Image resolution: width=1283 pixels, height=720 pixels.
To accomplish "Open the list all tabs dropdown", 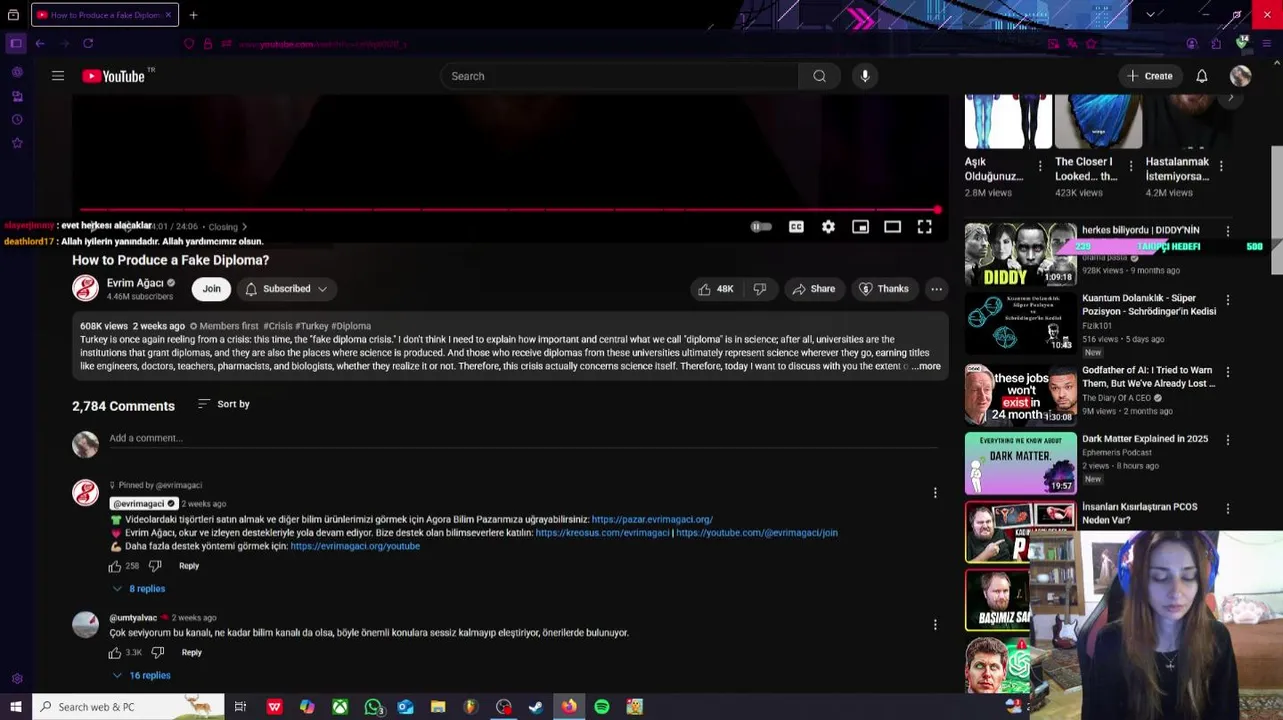I will tap(1150, 15).
